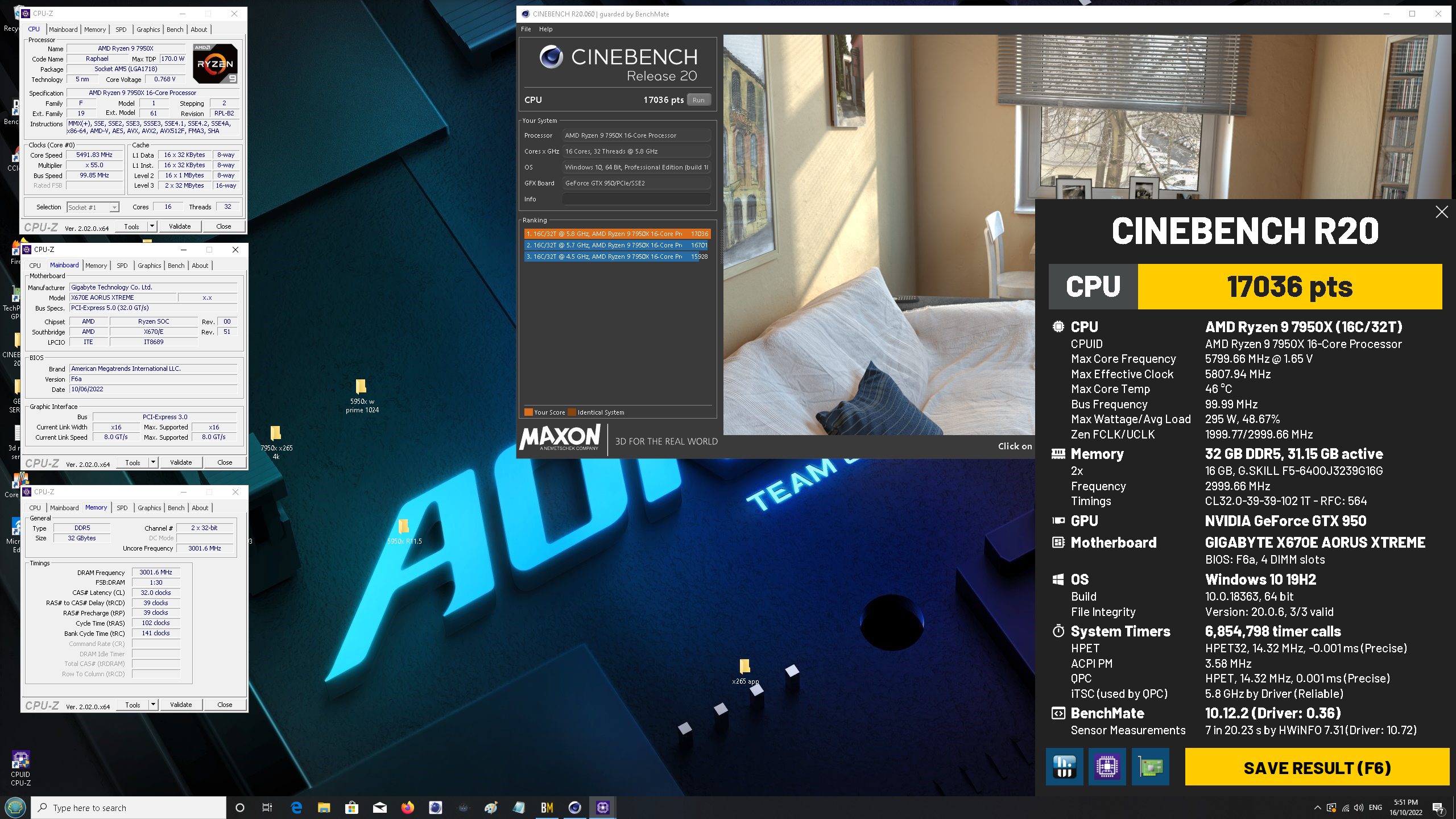Viewport: 1456px width, 819px height.
Task: Click the taskbar search box
Action: (x=129, y=808)
